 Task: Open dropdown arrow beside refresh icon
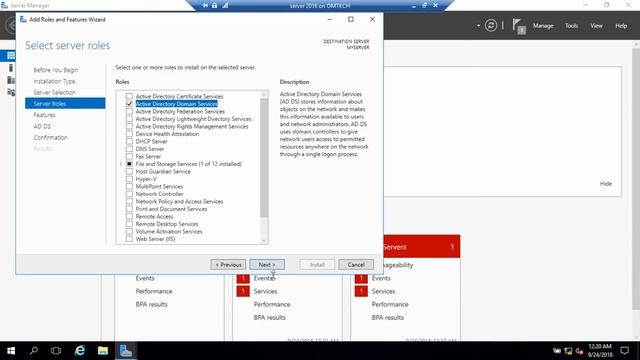[478, 26]
